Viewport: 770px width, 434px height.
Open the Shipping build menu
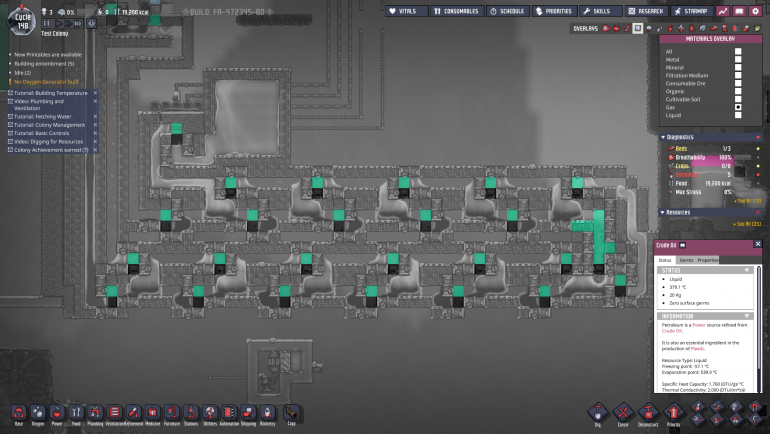(248, 413)
